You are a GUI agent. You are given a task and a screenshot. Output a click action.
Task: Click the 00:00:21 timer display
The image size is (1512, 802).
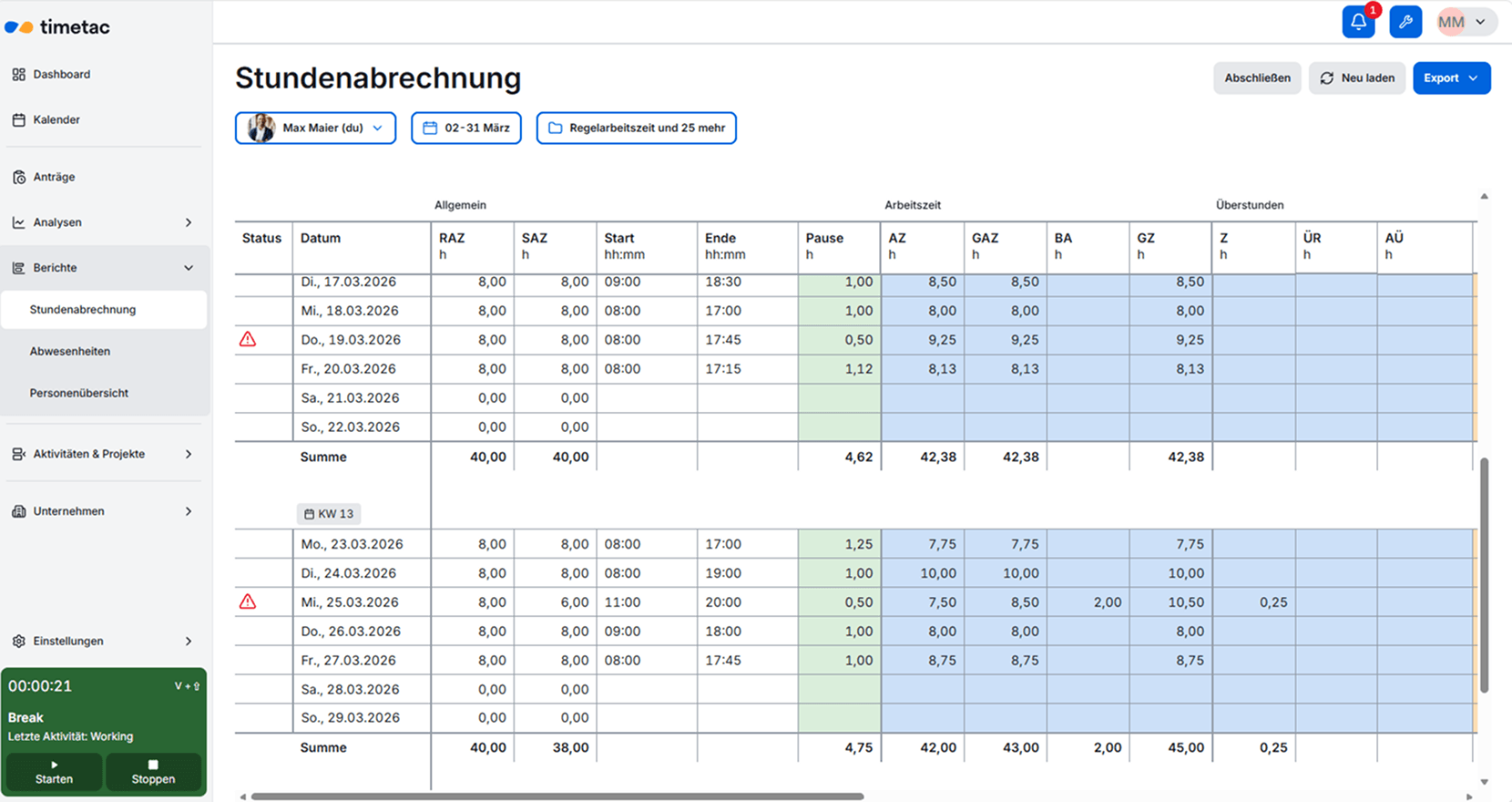tap(40, 686)
